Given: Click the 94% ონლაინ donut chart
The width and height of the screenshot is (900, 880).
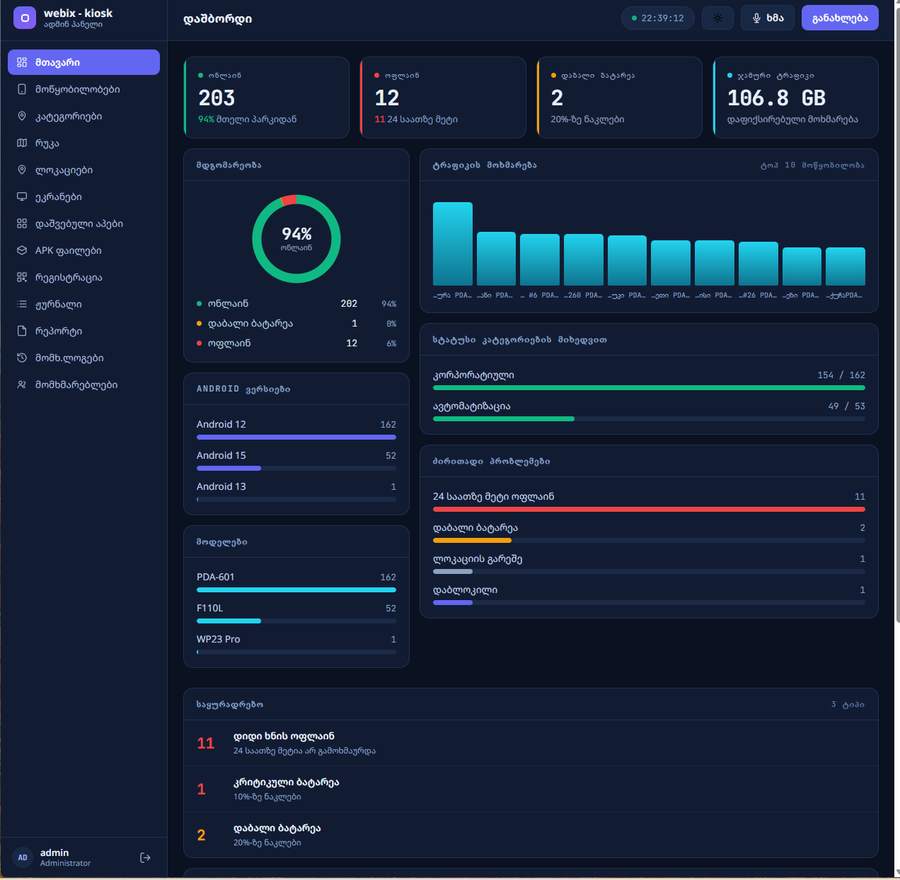Looking at the screenshot, I should 296,238.
